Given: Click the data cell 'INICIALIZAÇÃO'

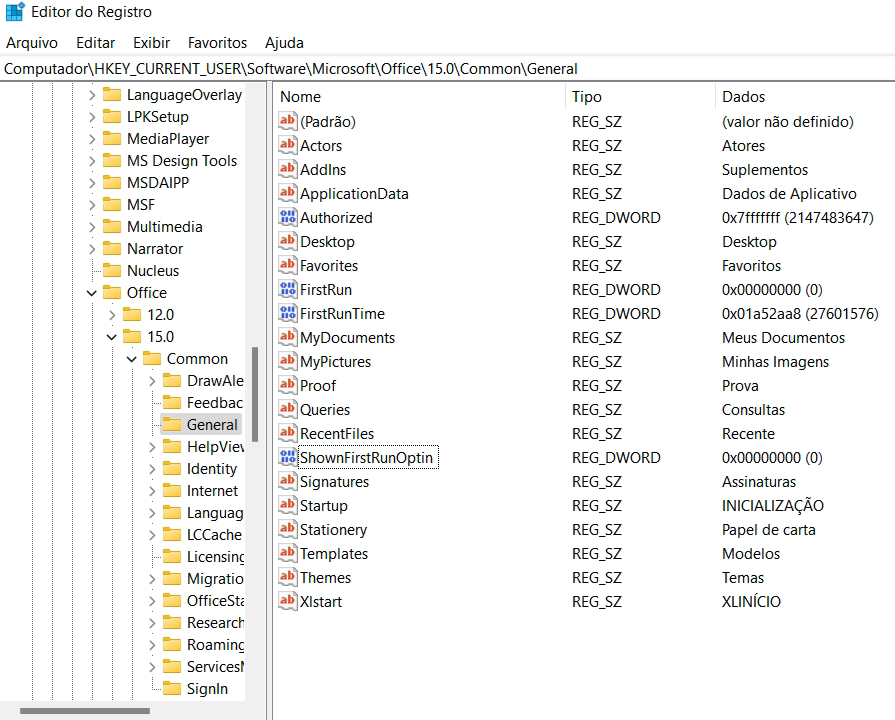Looking at the screenshot, I should point(772,505).
